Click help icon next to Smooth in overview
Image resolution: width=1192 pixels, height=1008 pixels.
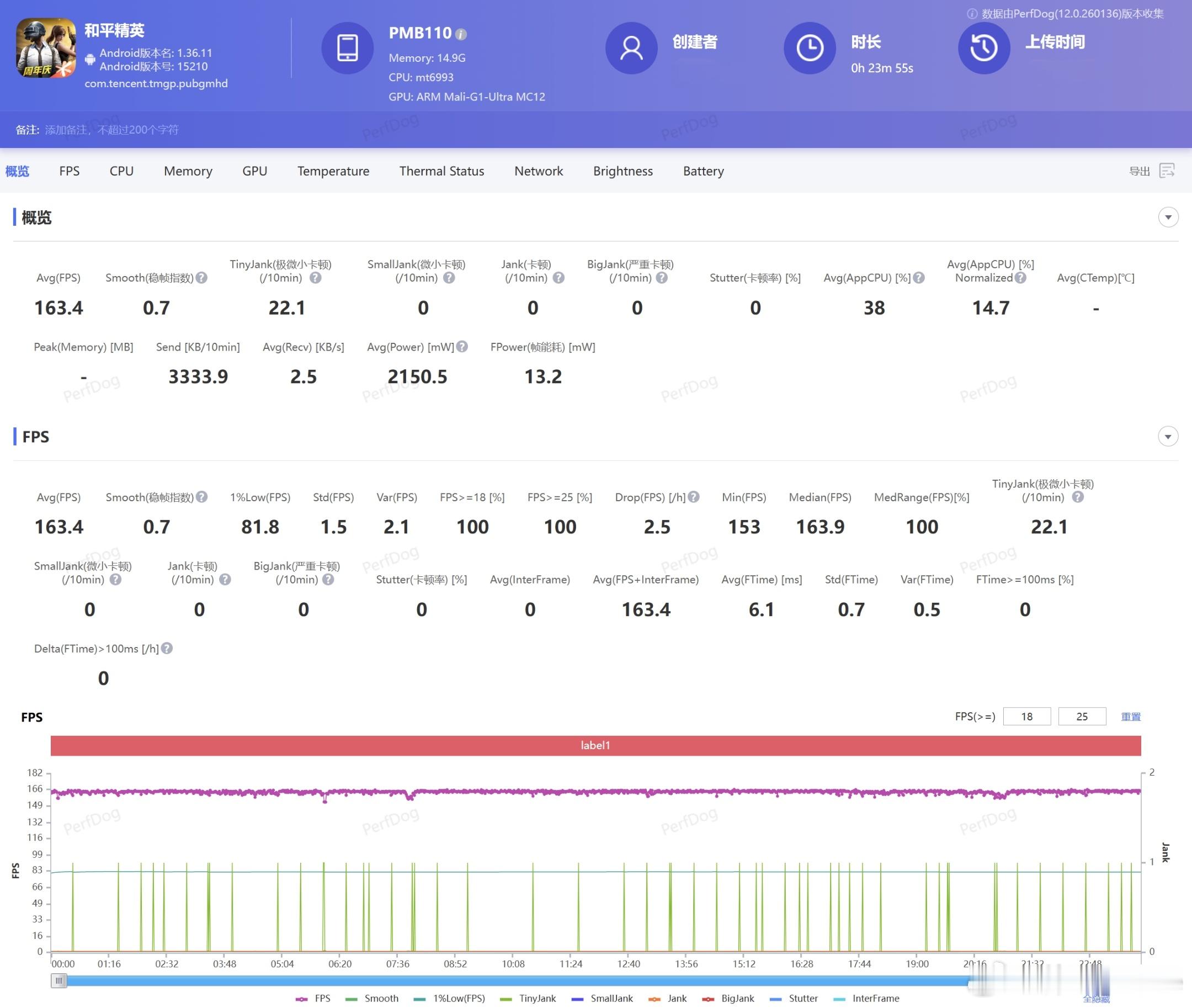(201, 278)
